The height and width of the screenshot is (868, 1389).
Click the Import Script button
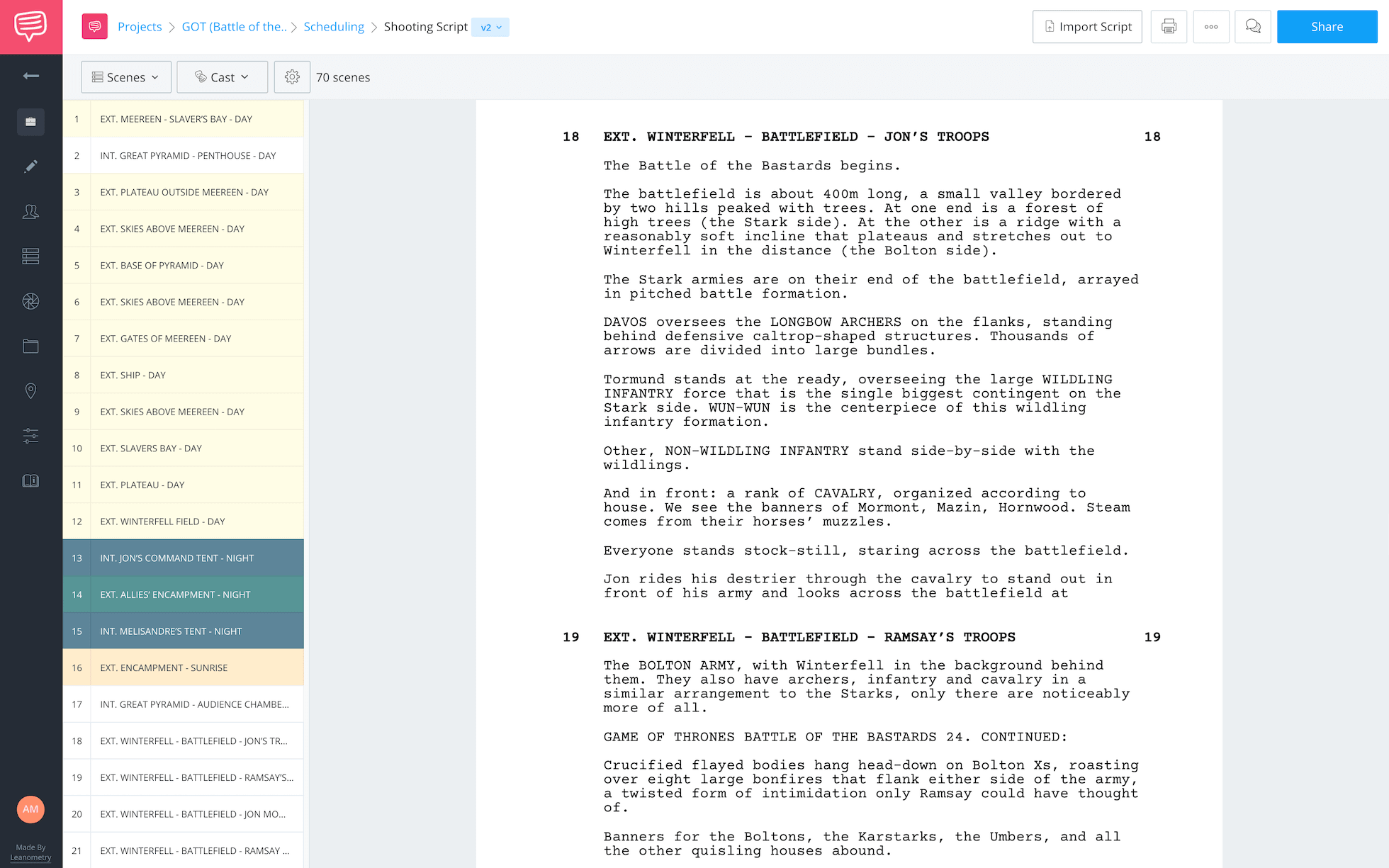[x=1087, y=26]
